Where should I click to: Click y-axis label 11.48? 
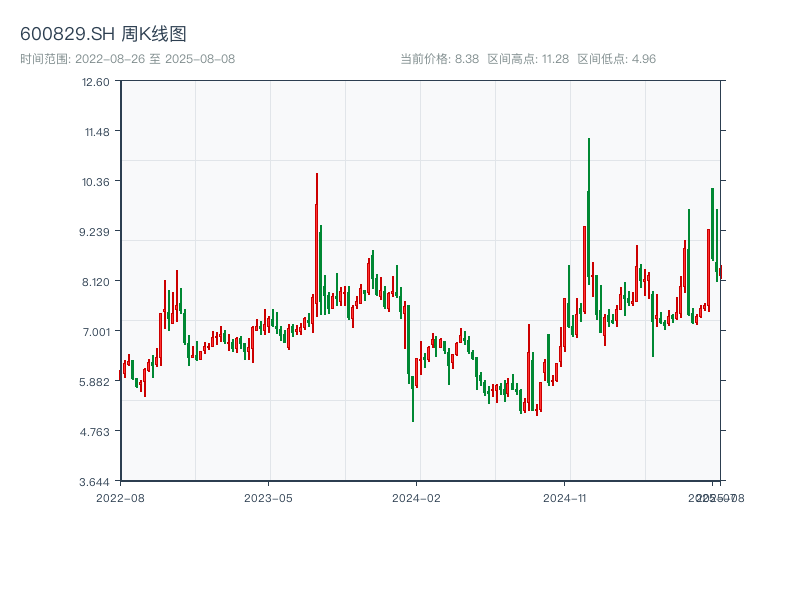click(97, 132)
